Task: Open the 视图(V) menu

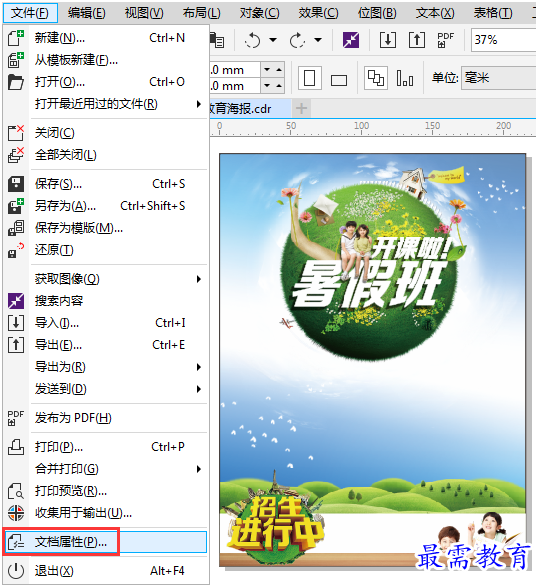Action: coord(144,13)
